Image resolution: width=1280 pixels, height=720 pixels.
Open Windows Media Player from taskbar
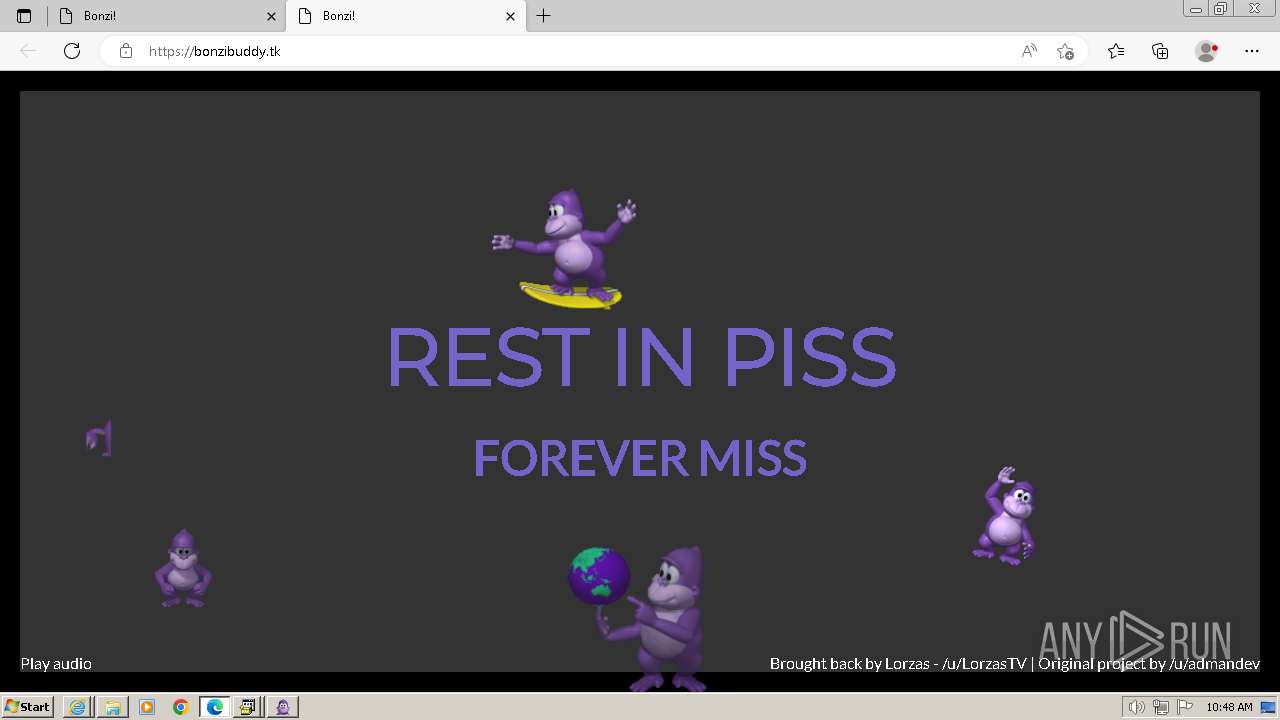tap(147, 707)
